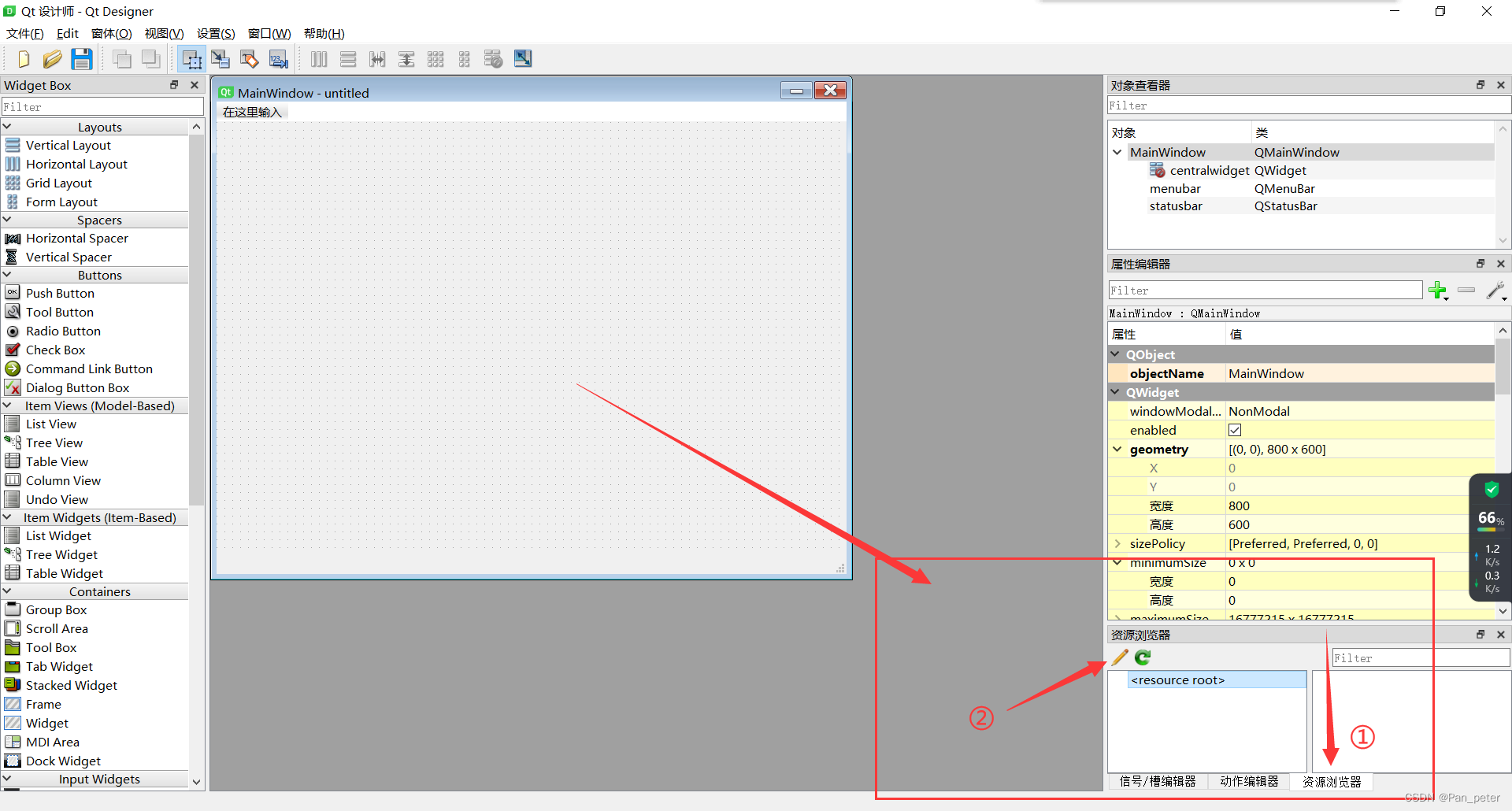Open the 帮助(H) menu
The width and height of the screenshot is (1512, 811).
(324, 33)
